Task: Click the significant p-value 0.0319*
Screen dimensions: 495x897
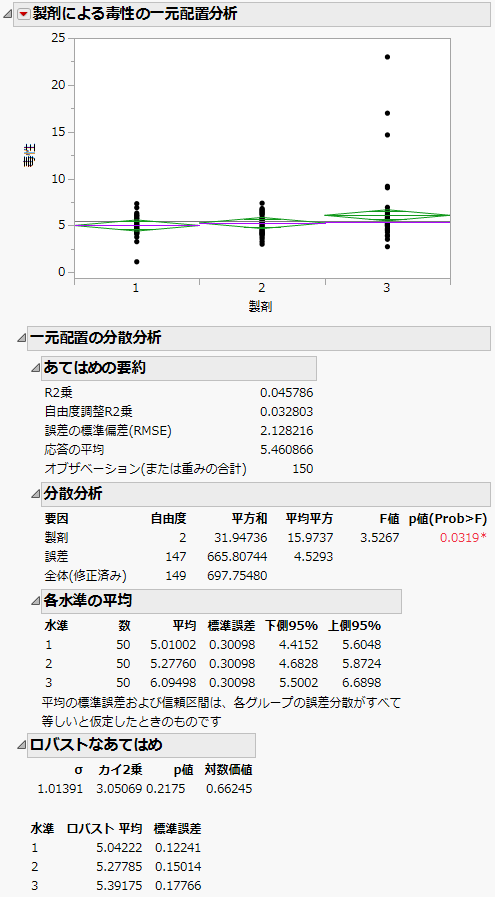Action: click(x=463, y=538)
